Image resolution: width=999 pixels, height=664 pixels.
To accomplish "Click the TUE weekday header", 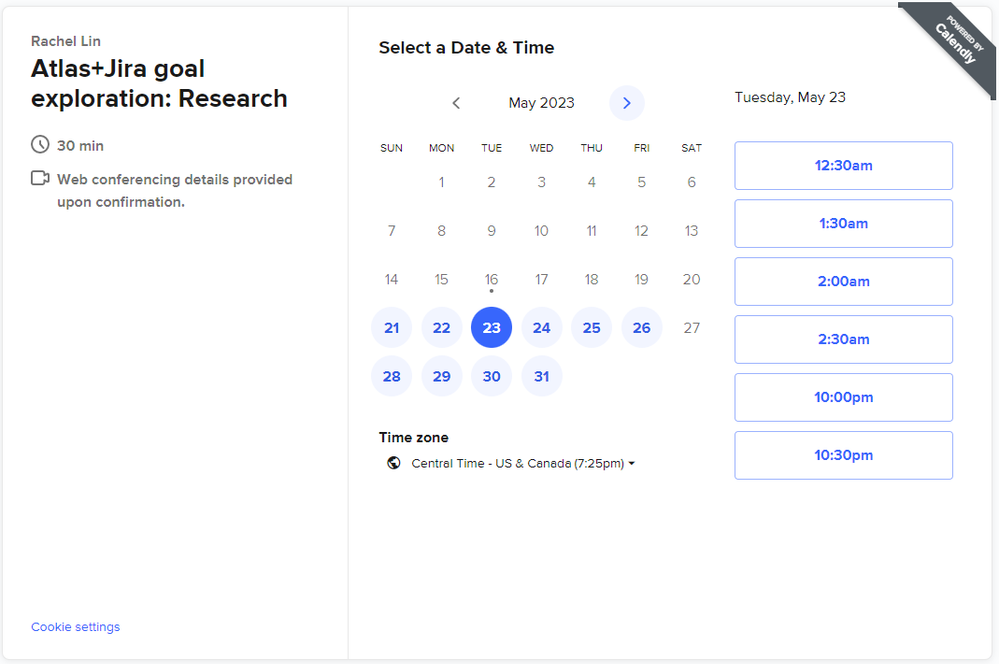I will (491, 148).
